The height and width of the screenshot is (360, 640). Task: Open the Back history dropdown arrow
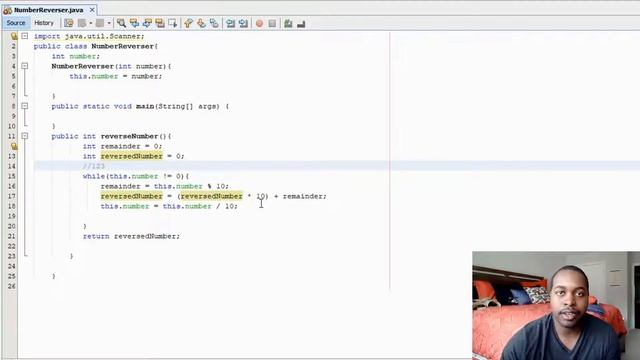tap(91, 23)
